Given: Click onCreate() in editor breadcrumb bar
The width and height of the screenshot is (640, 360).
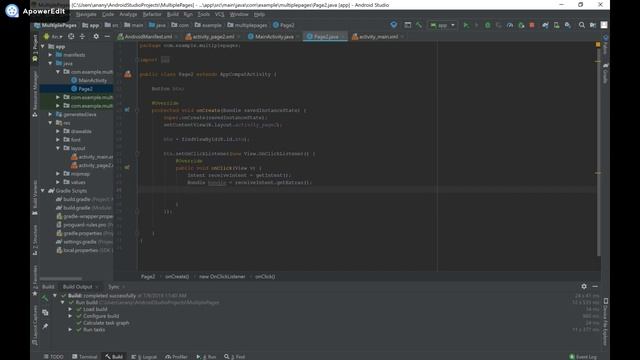Looking at the screenshot, I should 177,276.
